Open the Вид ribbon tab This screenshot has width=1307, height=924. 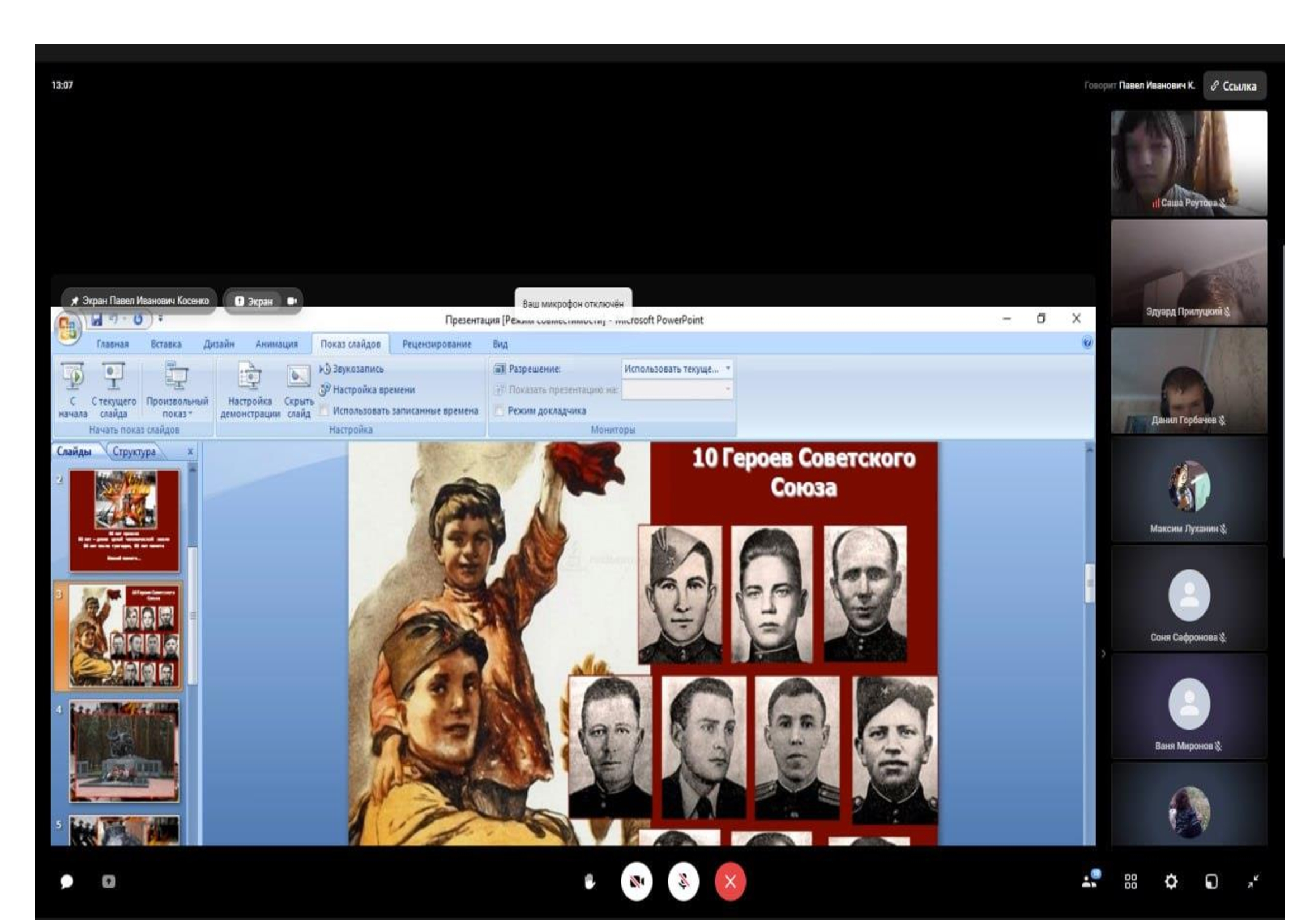coord(500,344)
